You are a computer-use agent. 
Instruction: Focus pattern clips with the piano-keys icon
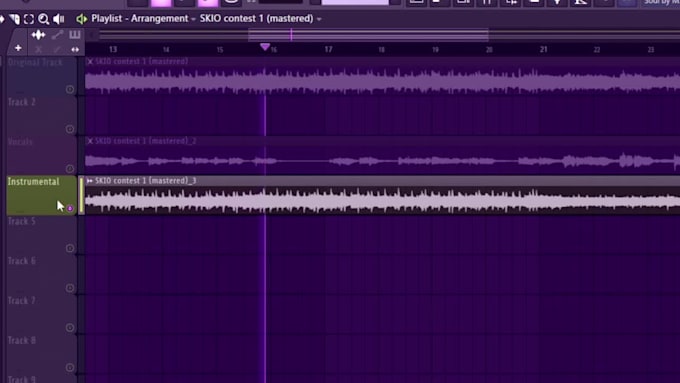coord(75,34)
